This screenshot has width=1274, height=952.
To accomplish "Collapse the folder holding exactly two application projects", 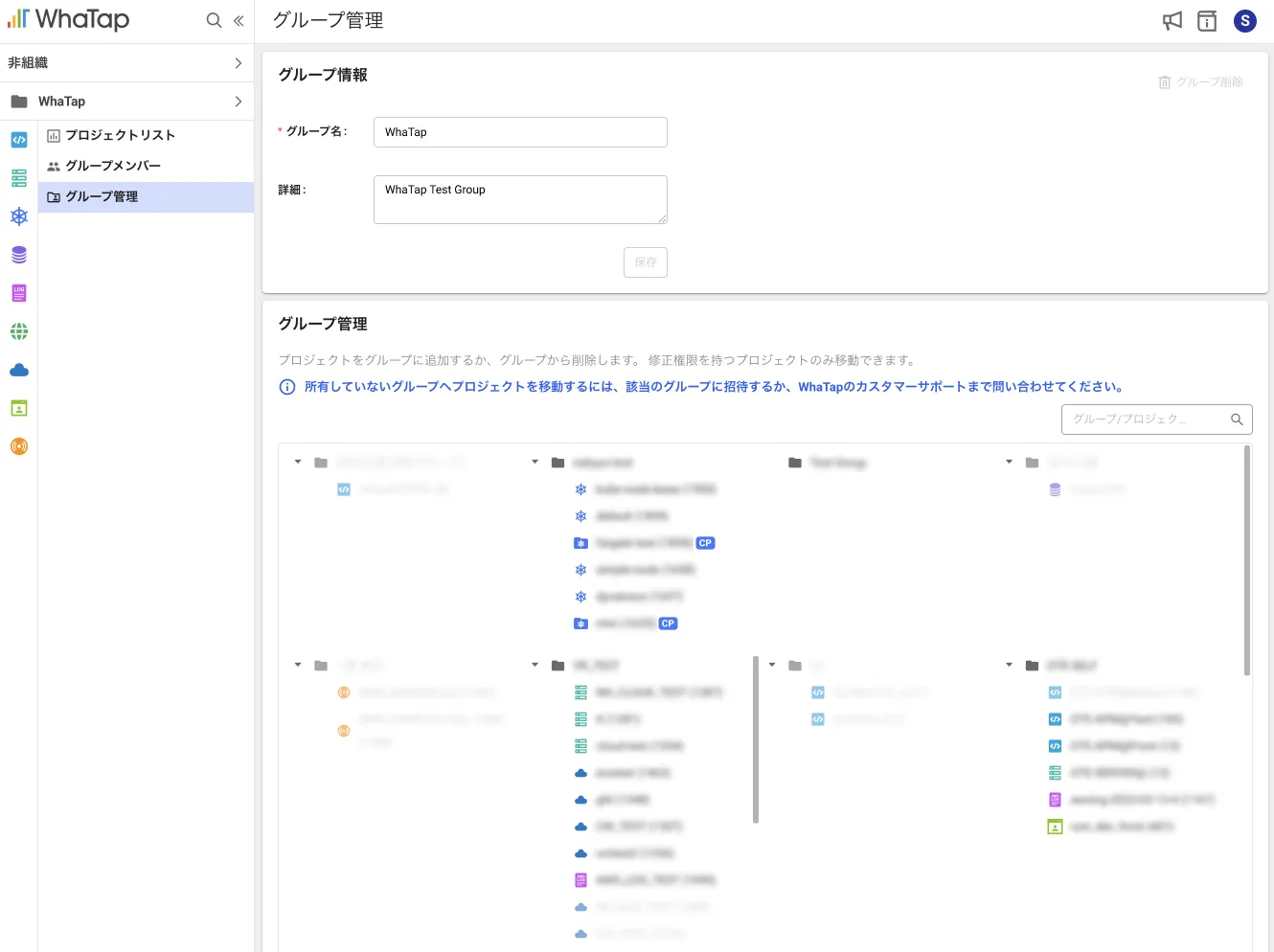I will click(x=772, y=665).
